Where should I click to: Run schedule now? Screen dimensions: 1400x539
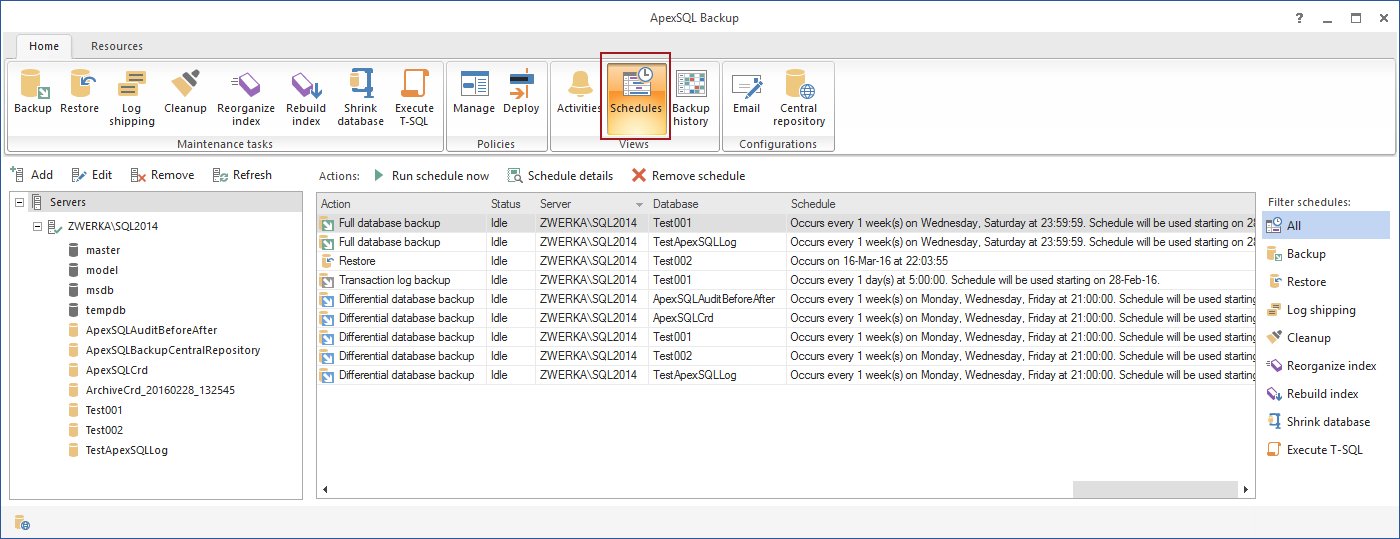coord(431,176)
